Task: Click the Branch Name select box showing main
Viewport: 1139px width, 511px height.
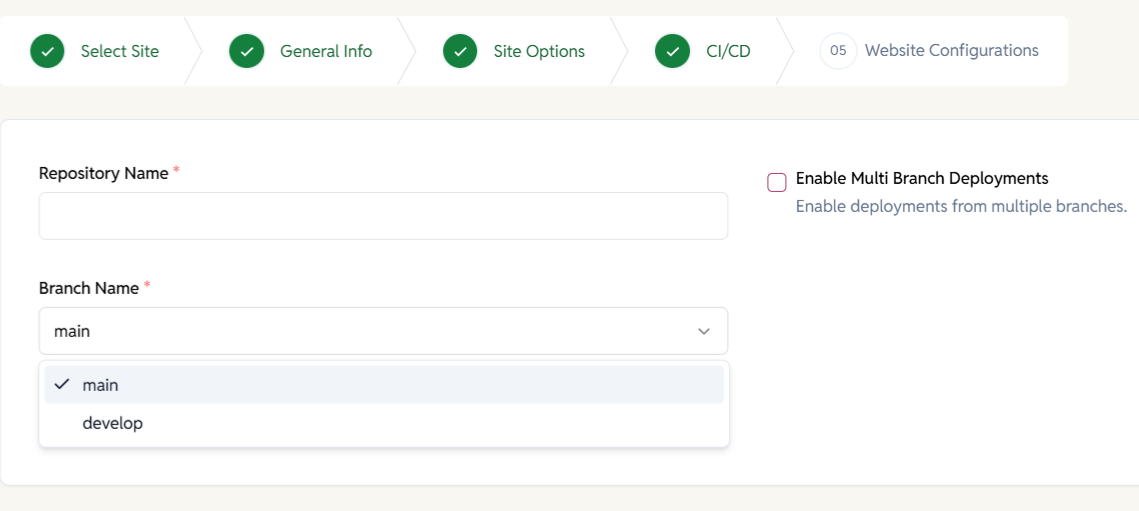Action: pos(370,331)
